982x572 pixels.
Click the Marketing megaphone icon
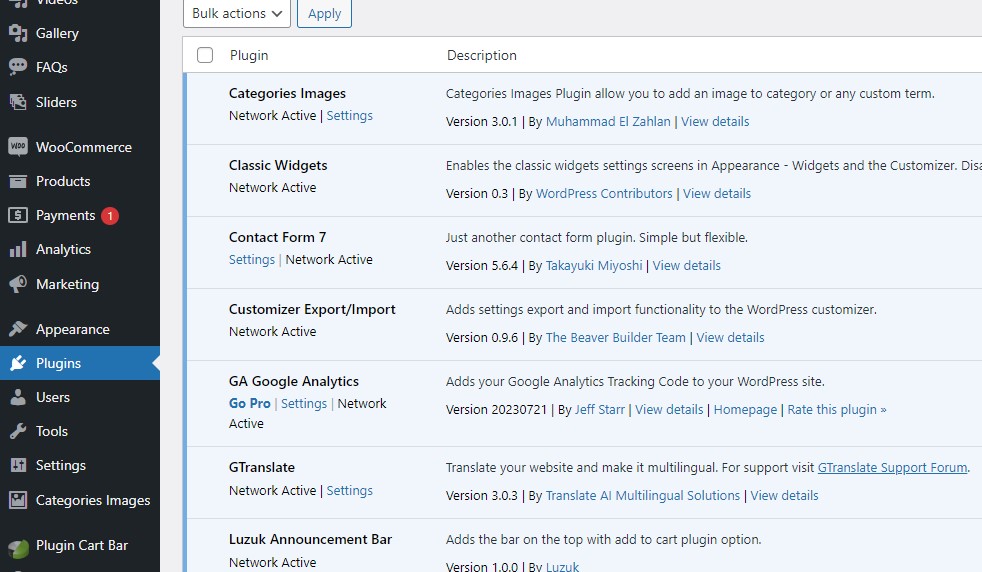click(x=18, y=284)
